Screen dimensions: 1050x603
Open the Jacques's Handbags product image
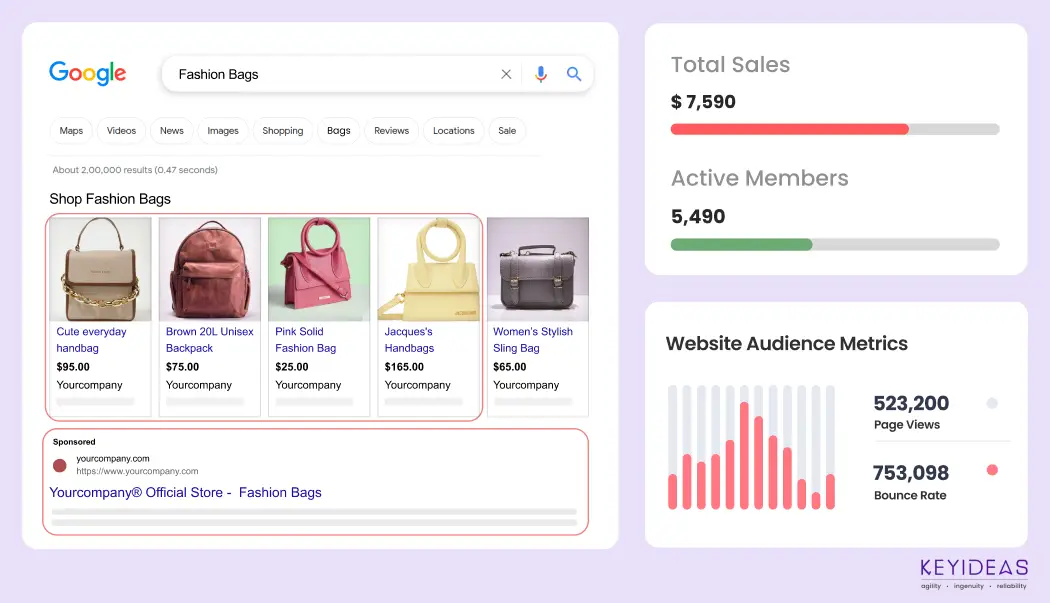(429, 269)
